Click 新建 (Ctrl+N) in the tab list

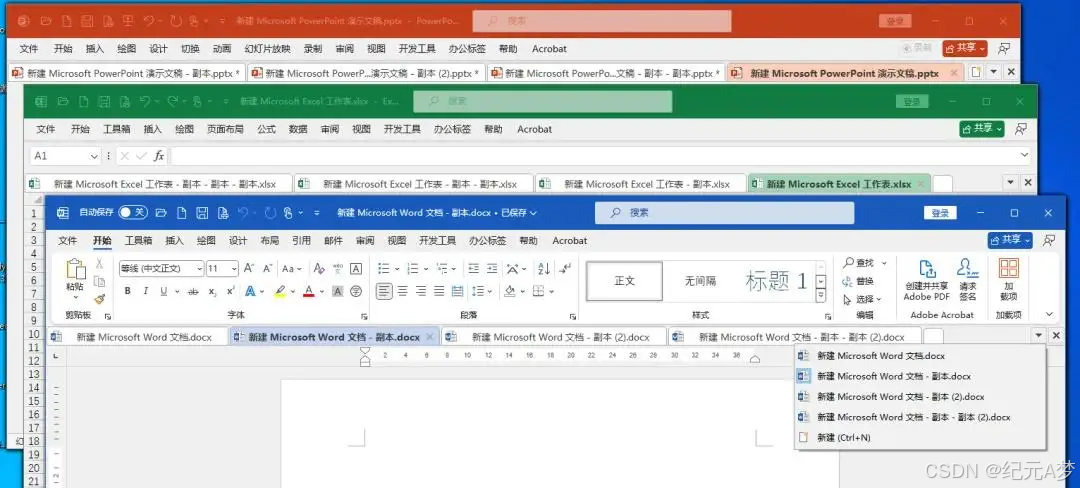point(843,437)
